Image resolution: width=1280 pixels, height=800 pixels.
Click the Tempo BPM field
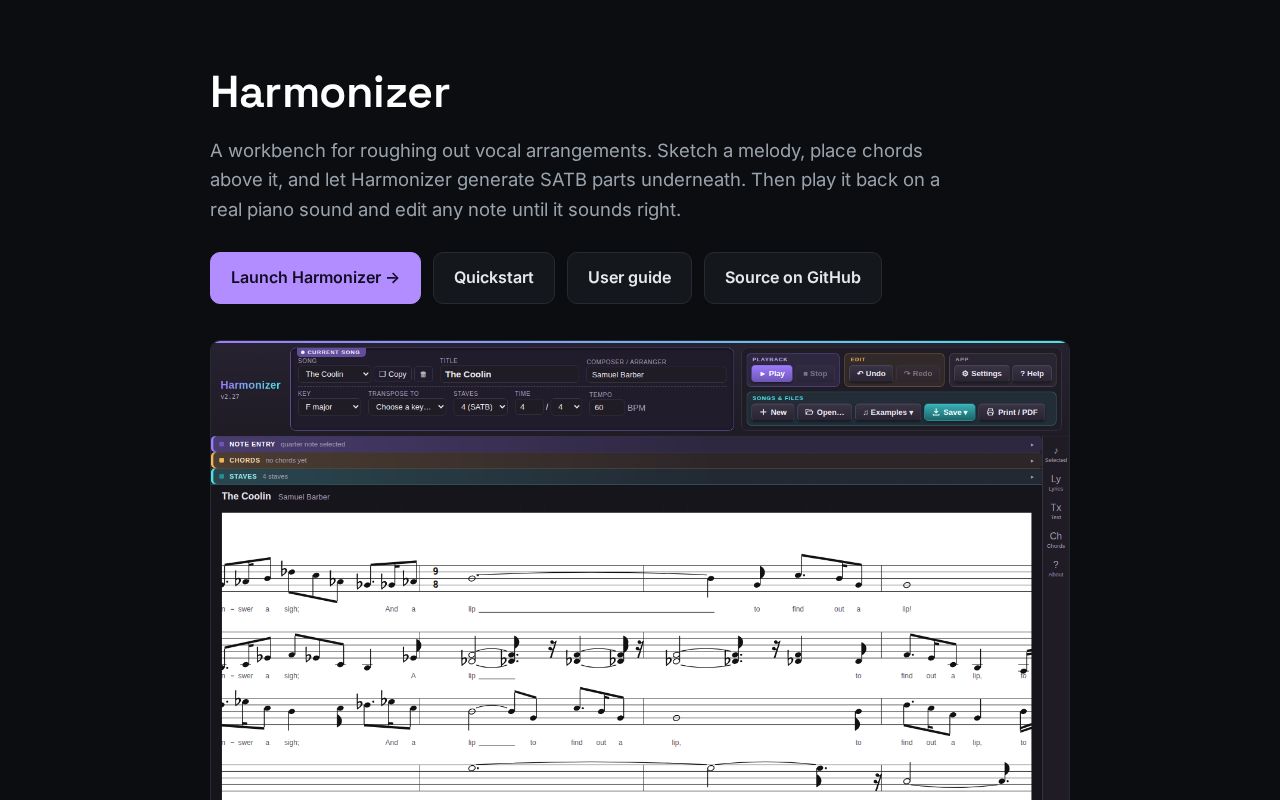(606, 407)
